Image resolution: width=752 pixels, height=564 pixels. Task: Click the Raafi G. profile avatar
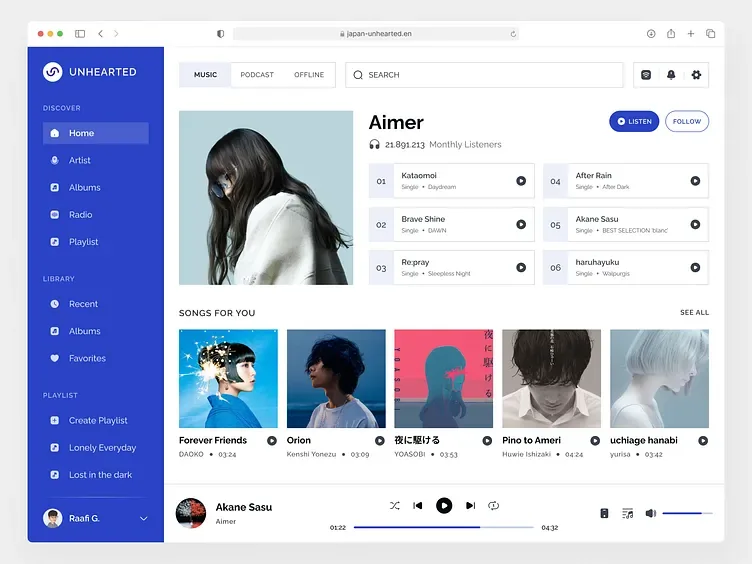tap(53, 518)
